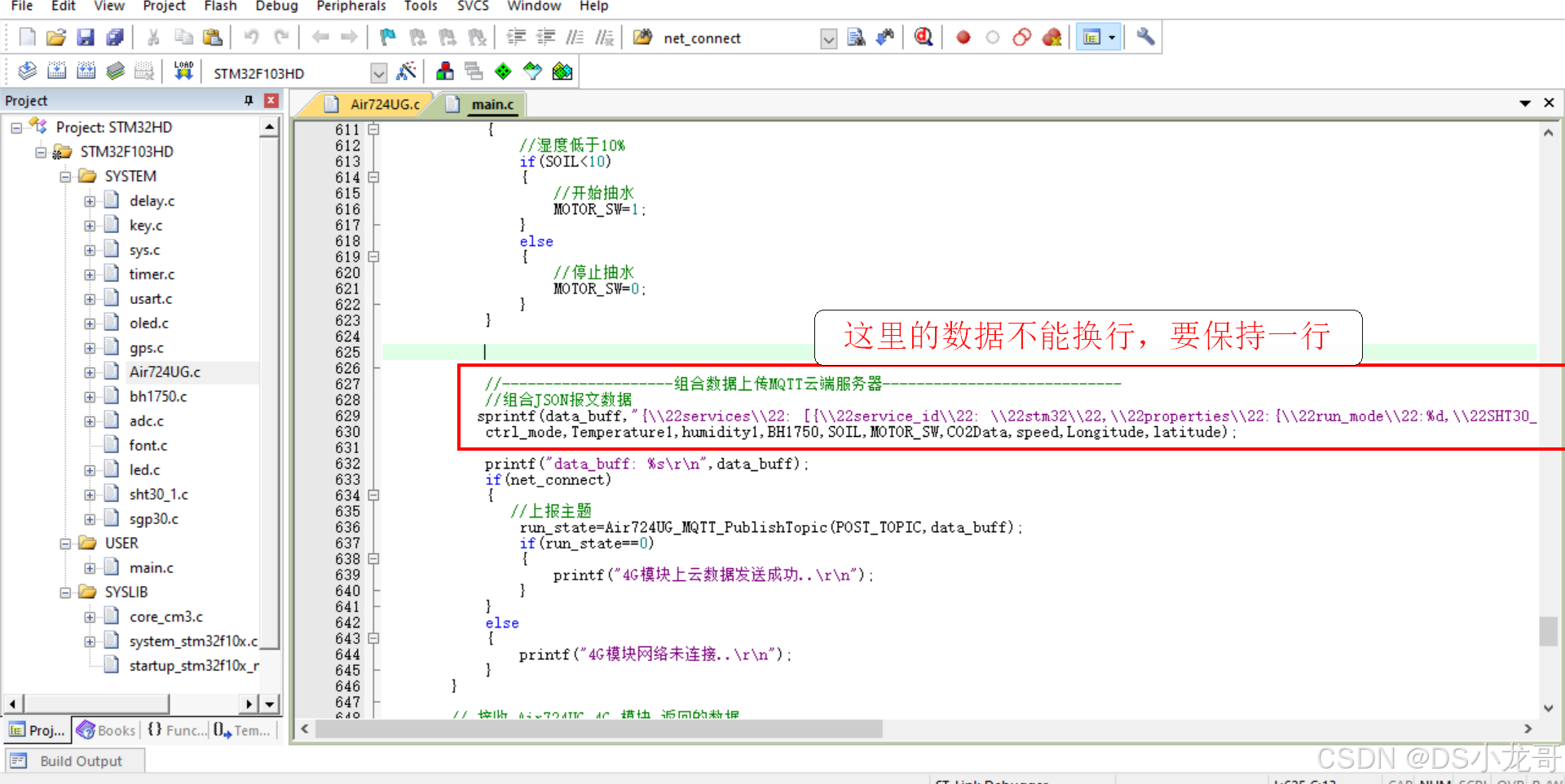
Task: Switch to the Air724UG.c tab
Action: click(x=384, y=104)
